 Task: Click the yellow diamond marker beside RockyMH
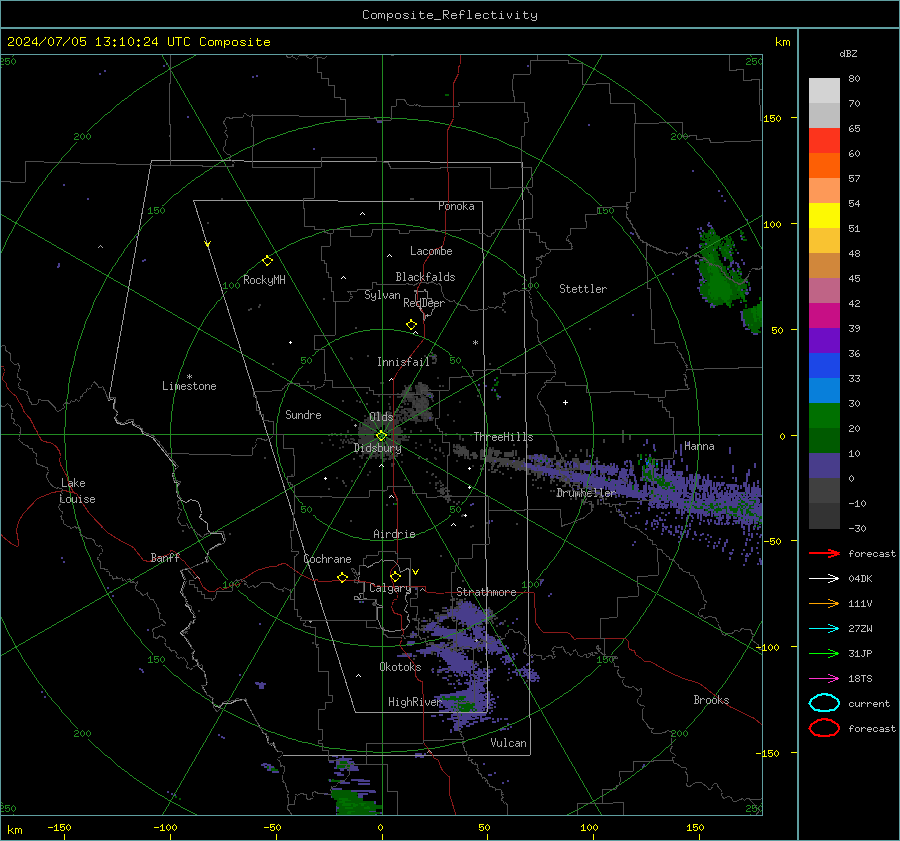click(x=267, y=261)
